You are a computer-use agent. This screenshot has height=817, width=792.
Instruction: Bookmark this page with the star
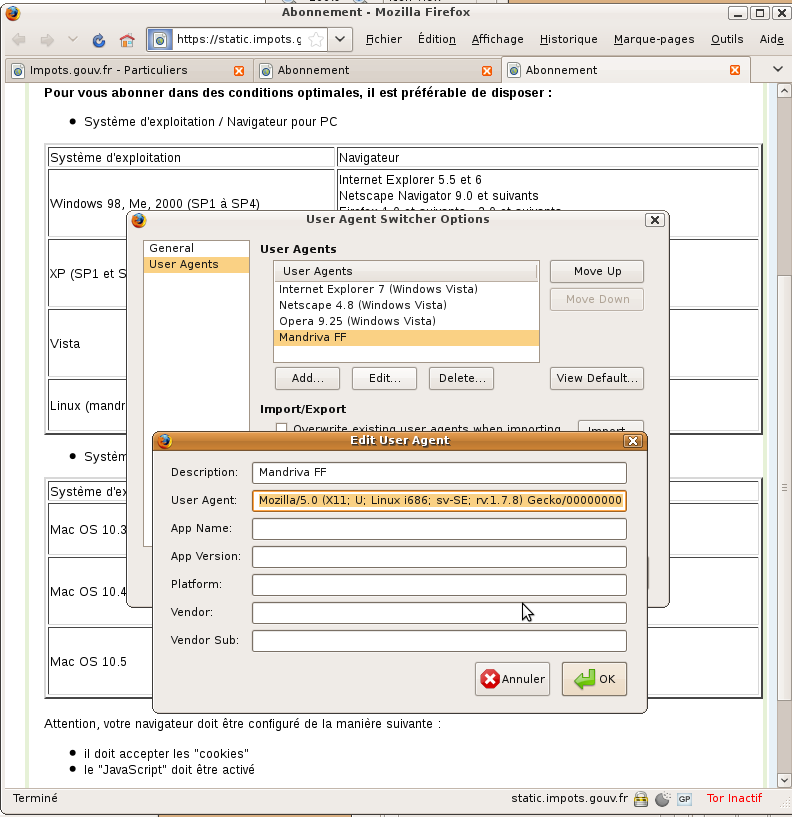[316, 40]
